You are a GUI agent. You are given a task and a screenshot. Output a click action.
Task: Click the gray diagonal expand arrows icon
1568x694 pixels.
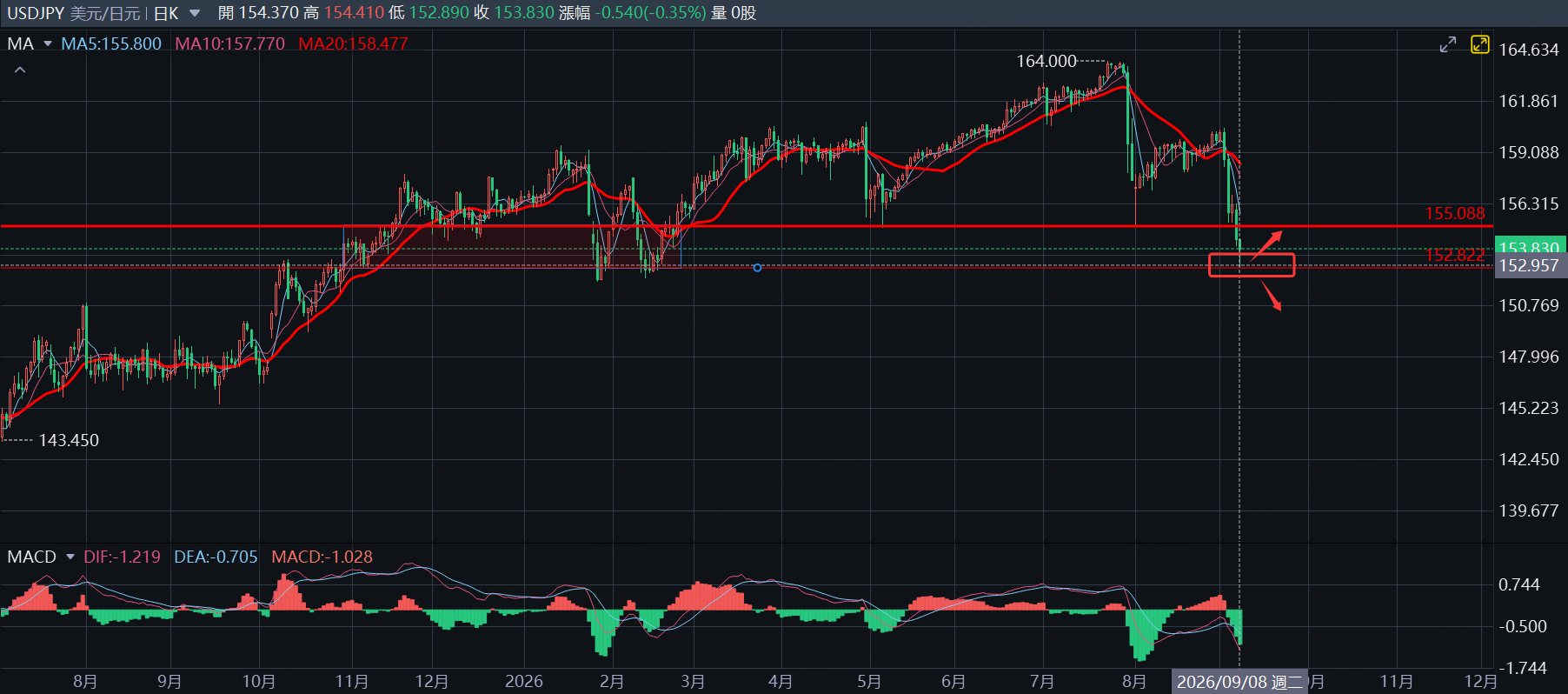click(1447, 44)
